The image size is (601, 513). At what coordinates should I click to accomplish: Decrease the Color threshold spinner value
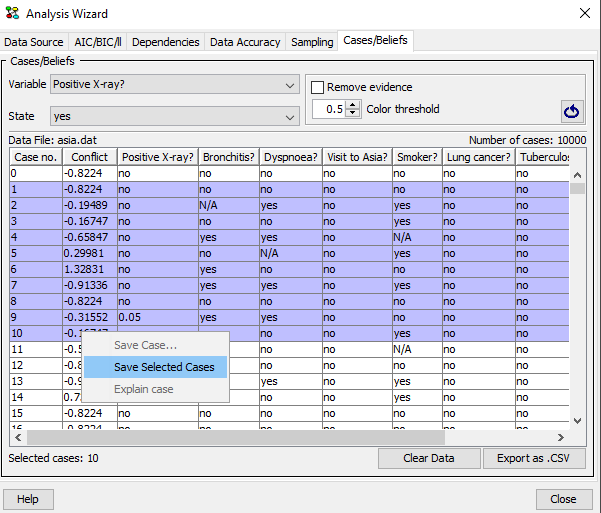[353, 113]
